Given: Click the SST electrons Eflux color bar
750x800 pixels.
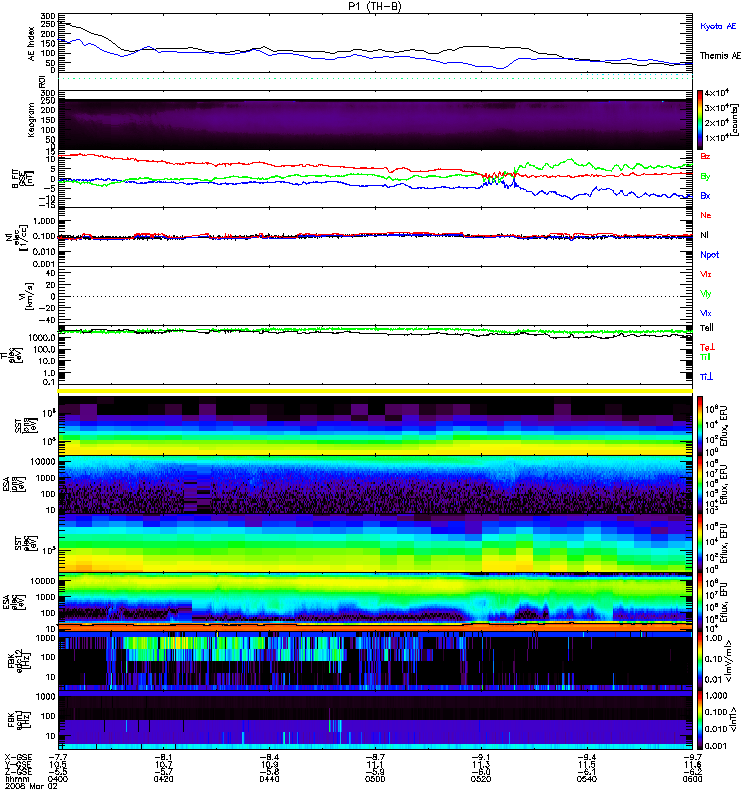Looking at the screenshot, I should click(x=700, y=543).
